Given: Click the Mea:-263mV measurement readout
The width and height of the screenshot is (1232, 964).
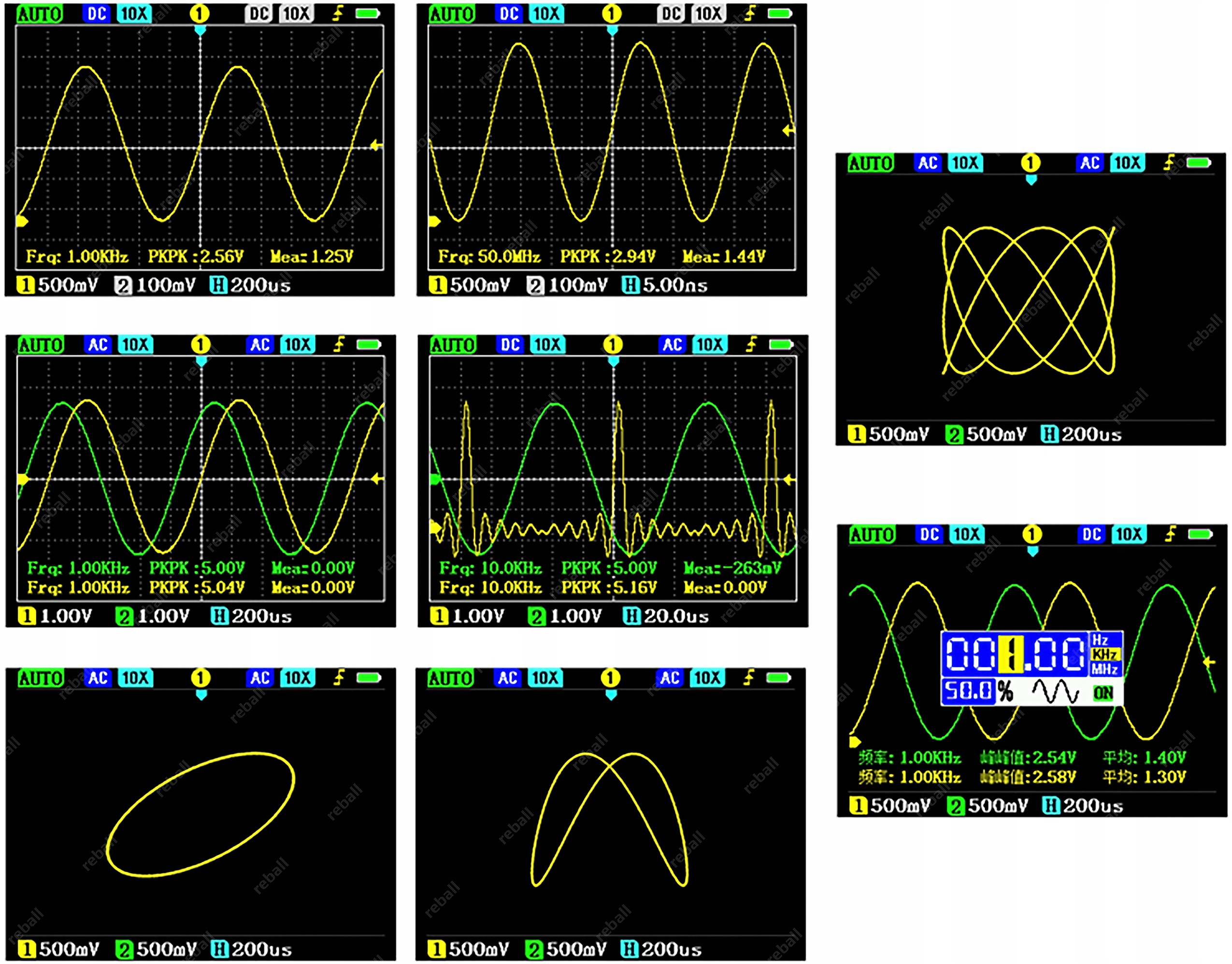Looking at the screenshot, I should pos(732,568).
